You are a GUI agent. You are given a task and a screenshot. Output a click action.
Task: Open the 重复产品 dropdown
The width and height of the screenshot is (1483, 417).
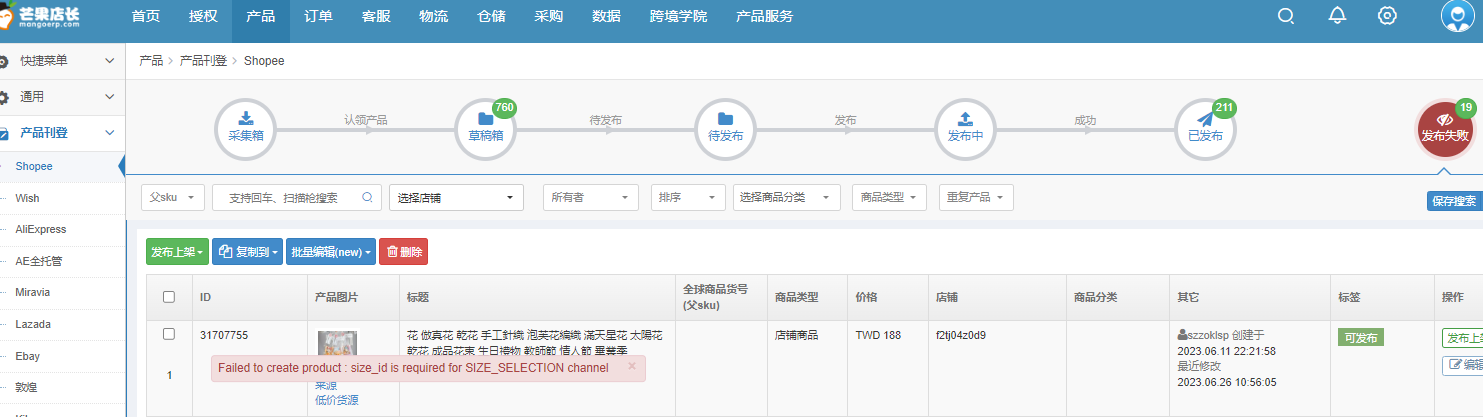pyautogui.click(x=976, y=198)
